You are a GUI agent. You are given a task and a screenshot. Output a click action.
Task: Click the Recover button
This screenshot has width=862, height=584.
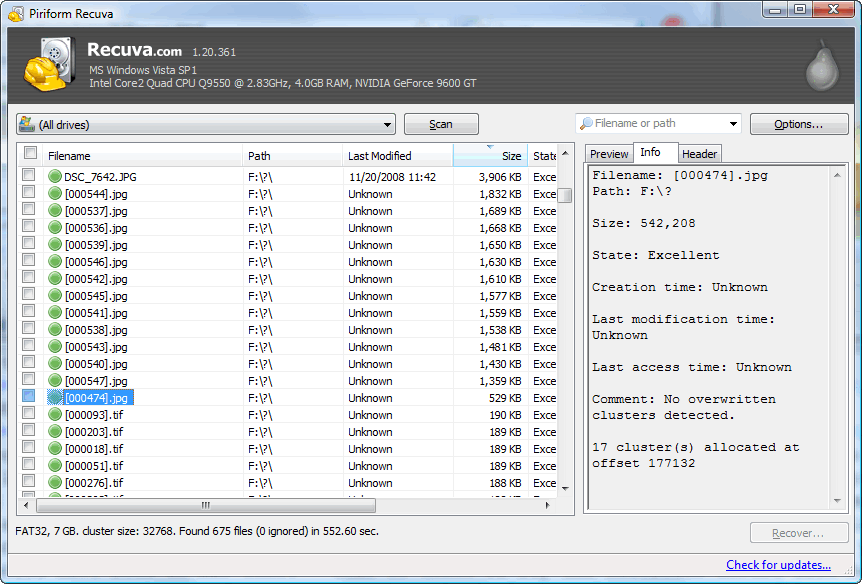tap(799, 533)
